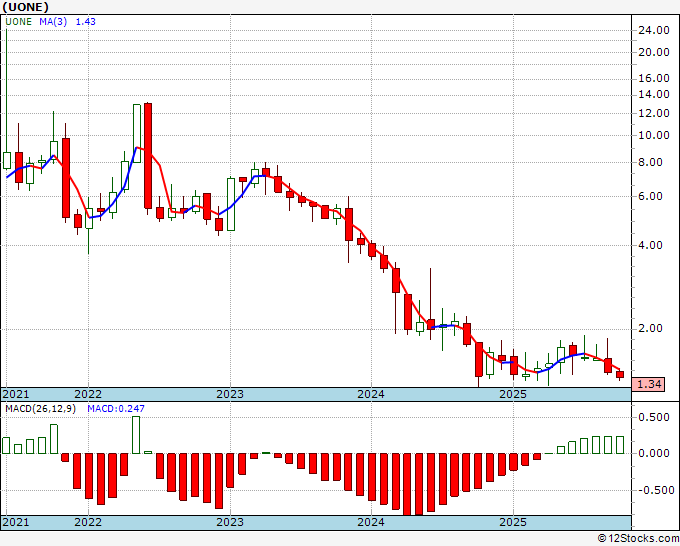Click the -0.500 MACD axis label

[x=655, y=490]
